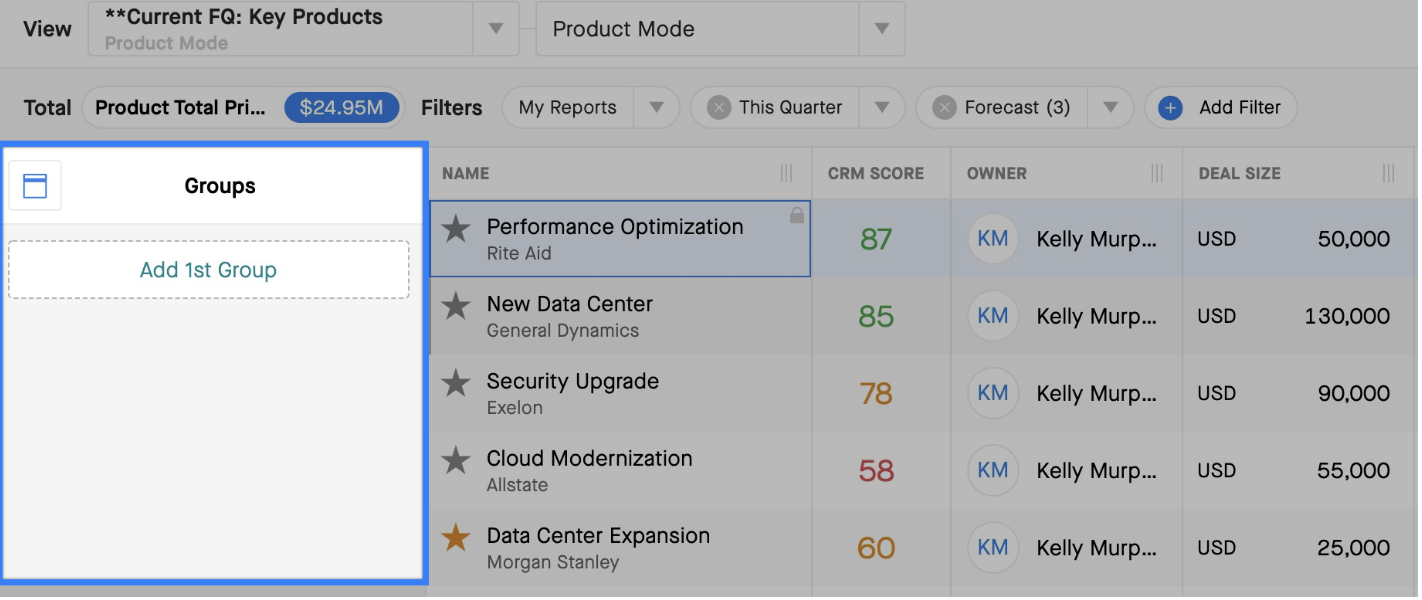Click KM avatar in Morgan Stanley row
1422x600 pixels.
(x=993, y=547)
